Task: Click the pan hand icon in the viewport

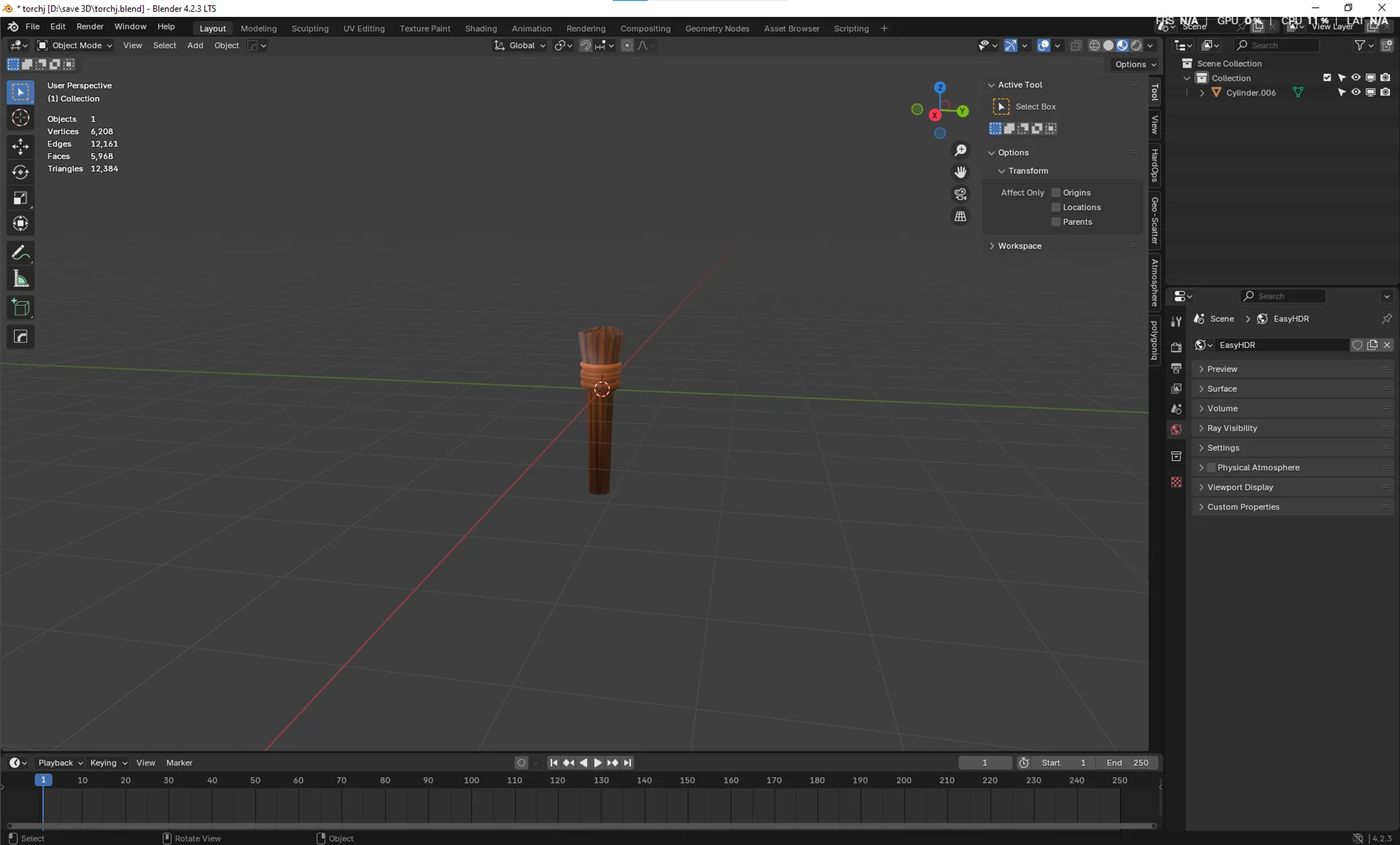Action: [x=960, y=172]
